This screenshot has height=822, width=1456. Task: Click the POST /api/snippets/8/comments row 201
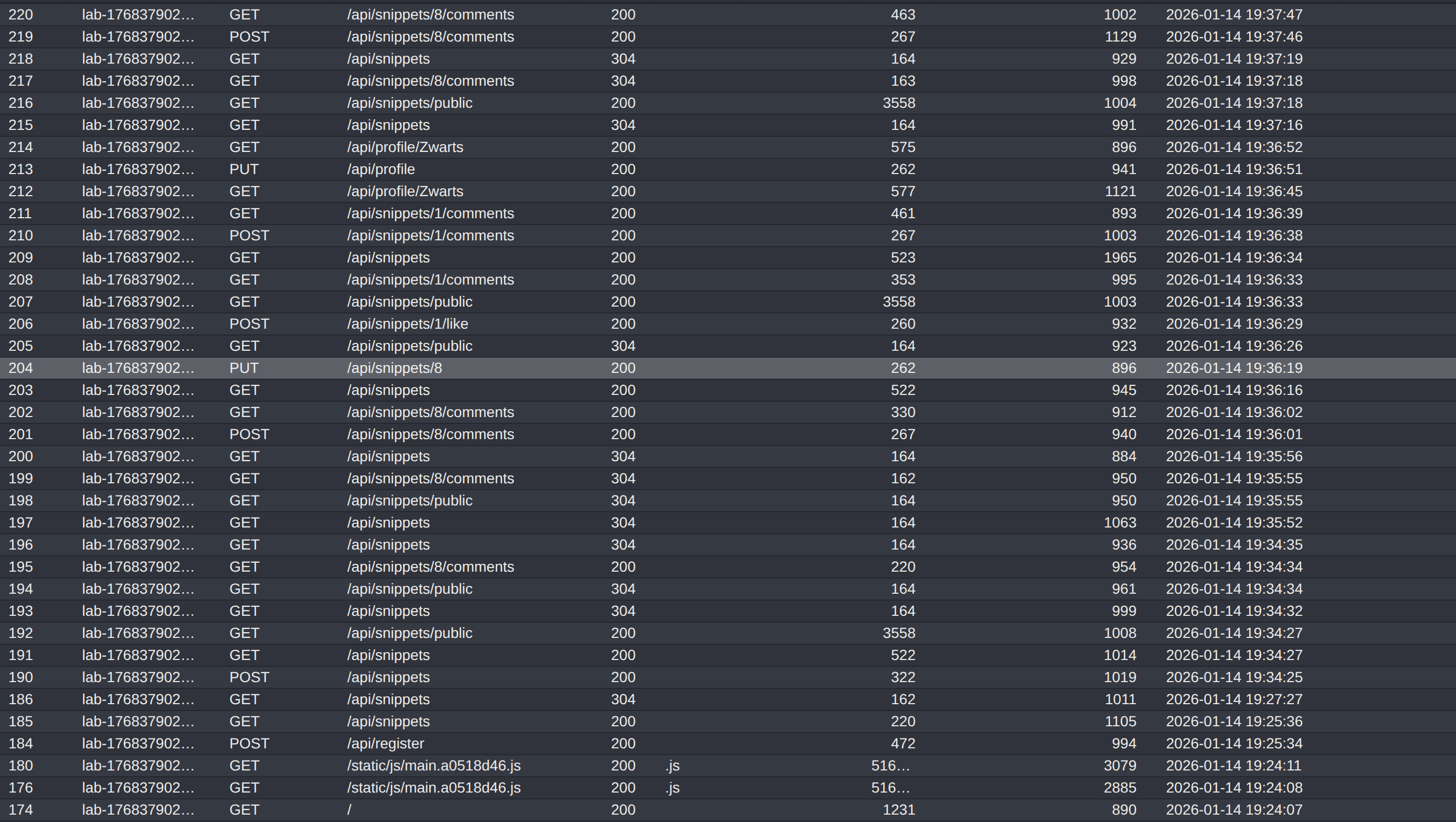[x=430, y=434]
